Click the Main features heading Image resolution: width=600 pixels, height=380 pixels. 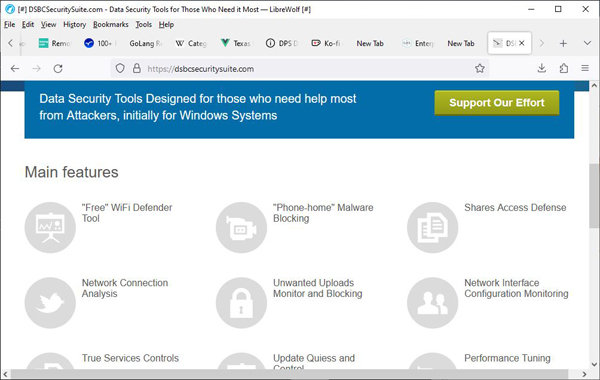point(72,172)
